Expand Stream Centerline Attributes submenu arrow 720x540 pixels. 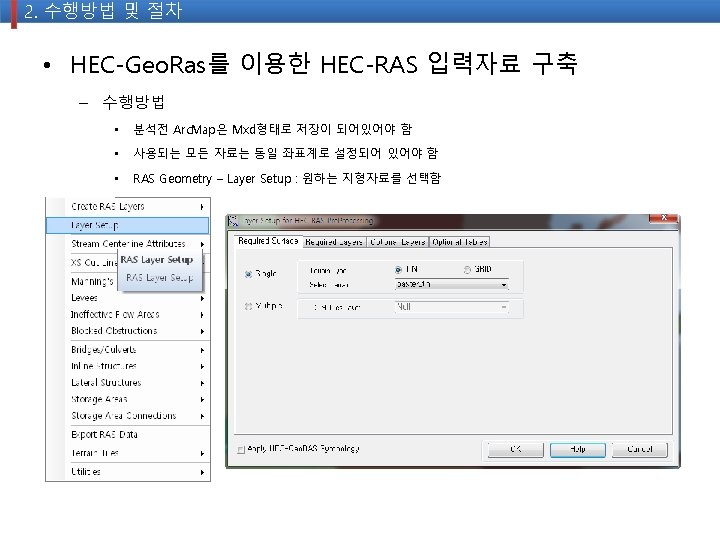(x=202, y=244)
